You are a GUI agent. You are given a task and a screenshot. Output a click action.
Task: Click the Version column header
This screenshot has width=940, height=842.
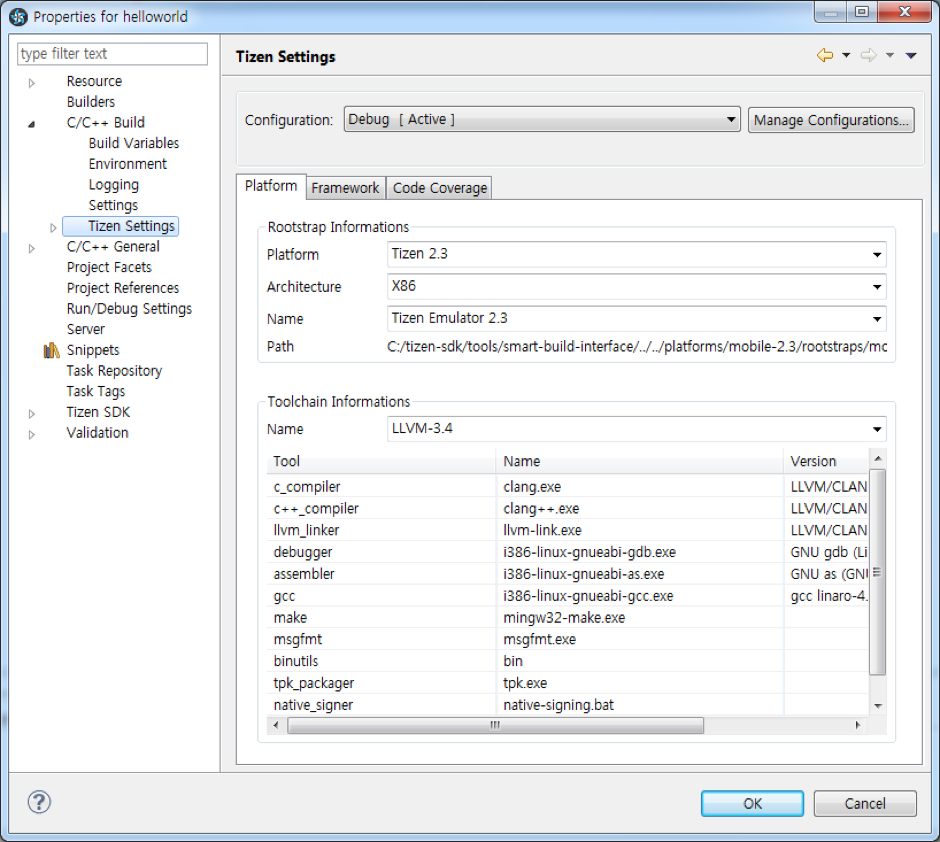pyautogui.click(x=826, y=461)
